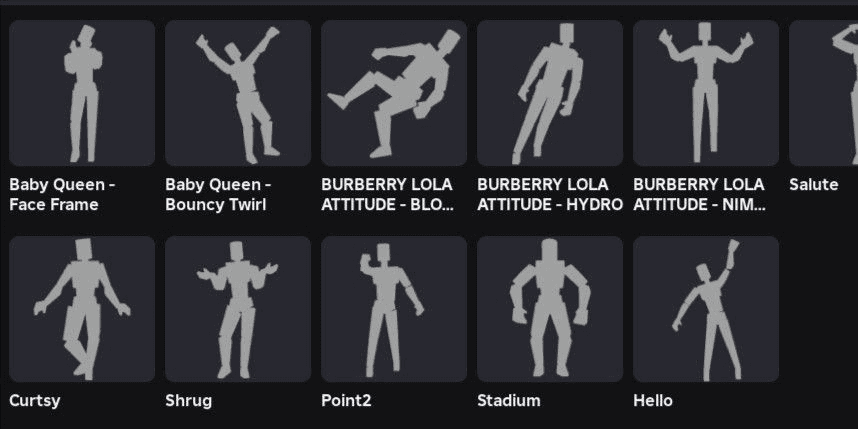The width and height of the screenshot is (858, 429).
Task: Select the Point2 name label
Action: pyautogui.click(x=346, y=401)
